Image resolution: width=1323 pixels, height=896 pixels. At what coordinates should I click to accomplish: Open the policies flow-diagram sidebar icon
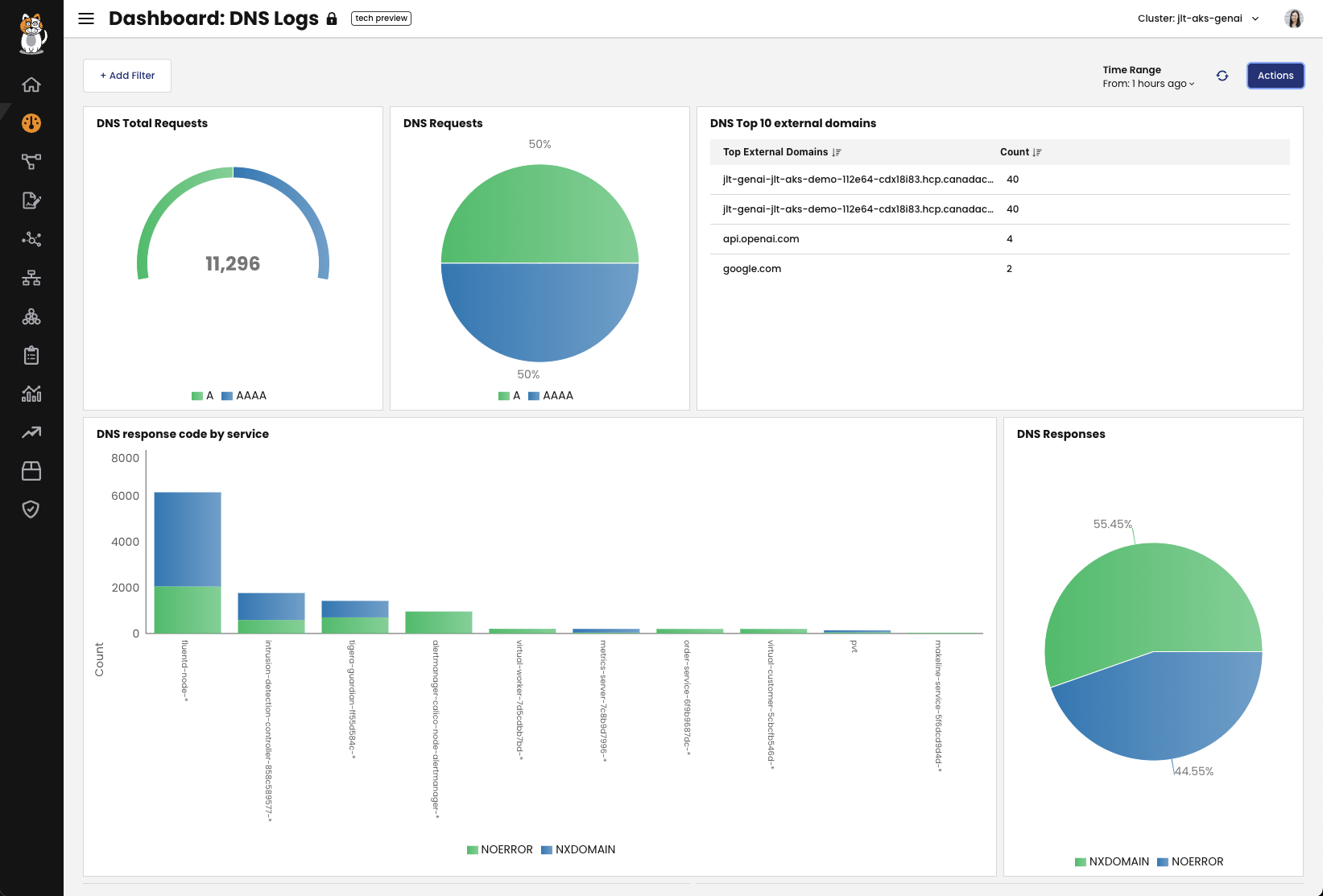pos(31,162)
